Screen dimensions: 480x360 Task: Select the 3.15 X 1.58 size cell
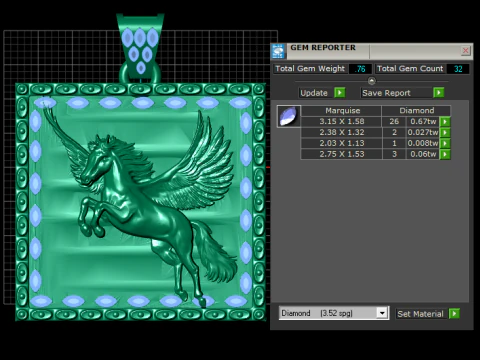[341, 121]
